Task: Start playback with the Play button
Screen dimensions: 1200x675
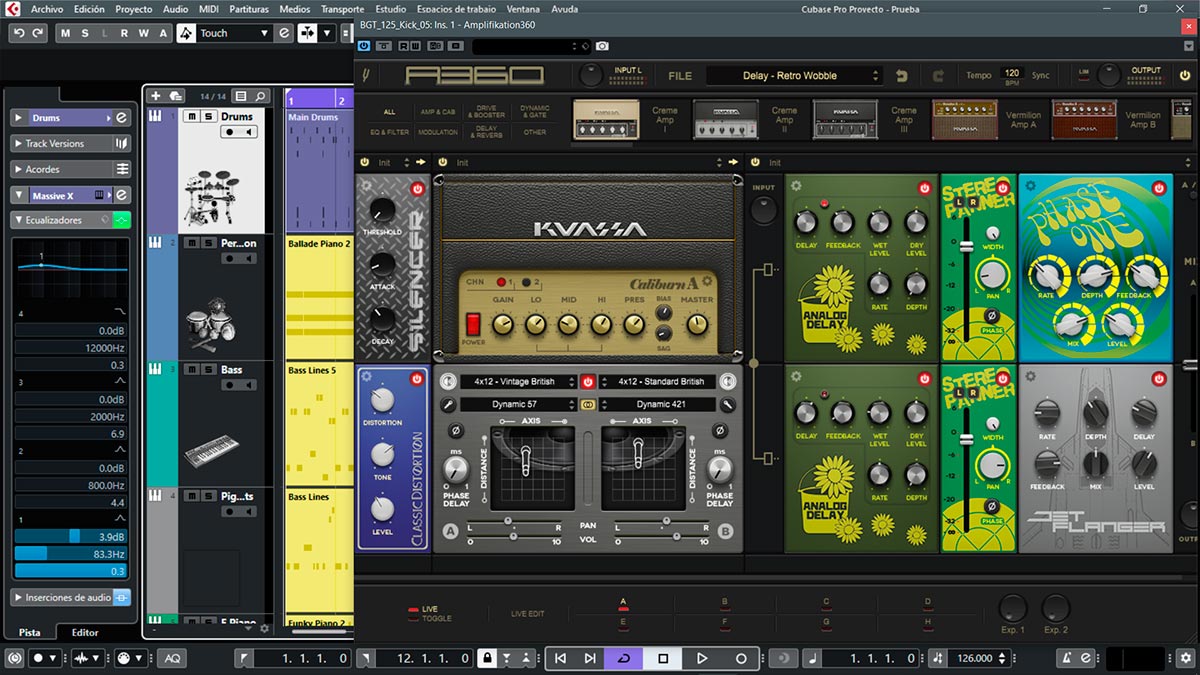Action: (702, 658)
